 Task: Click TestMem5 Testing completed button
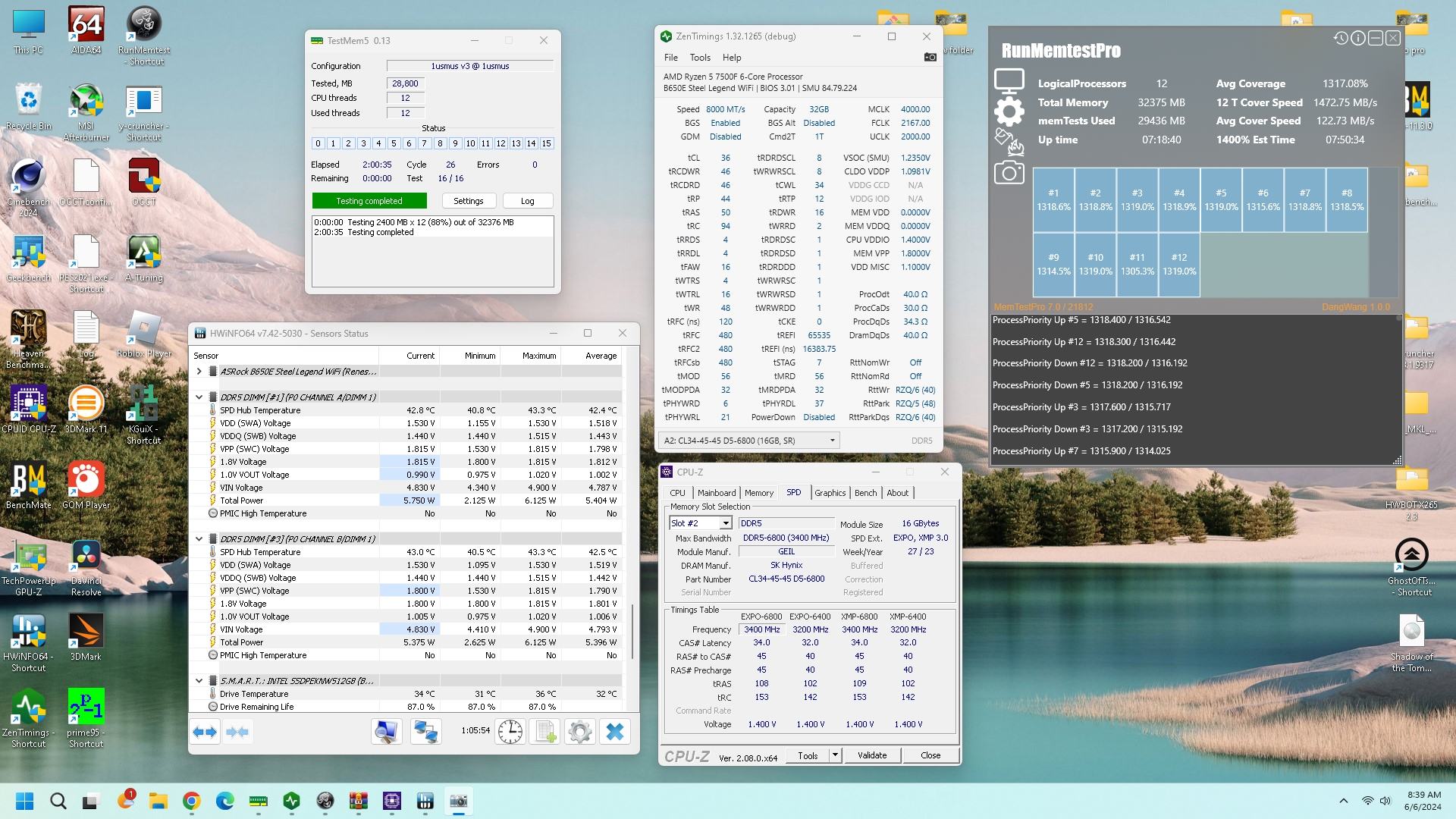369,201
